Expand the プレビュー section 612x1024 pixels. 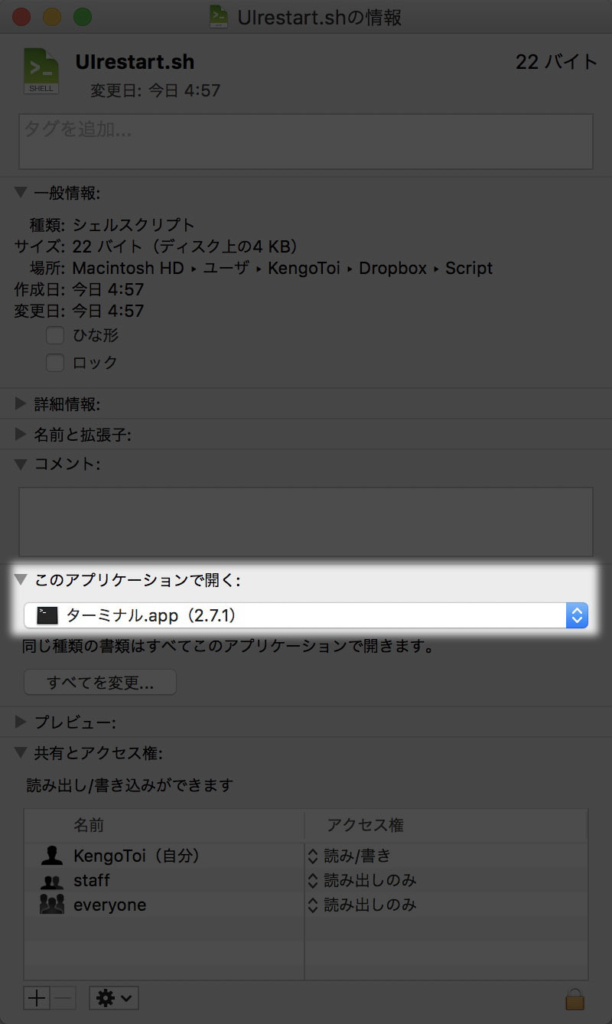pyautogui.click(x=20, y=722)
